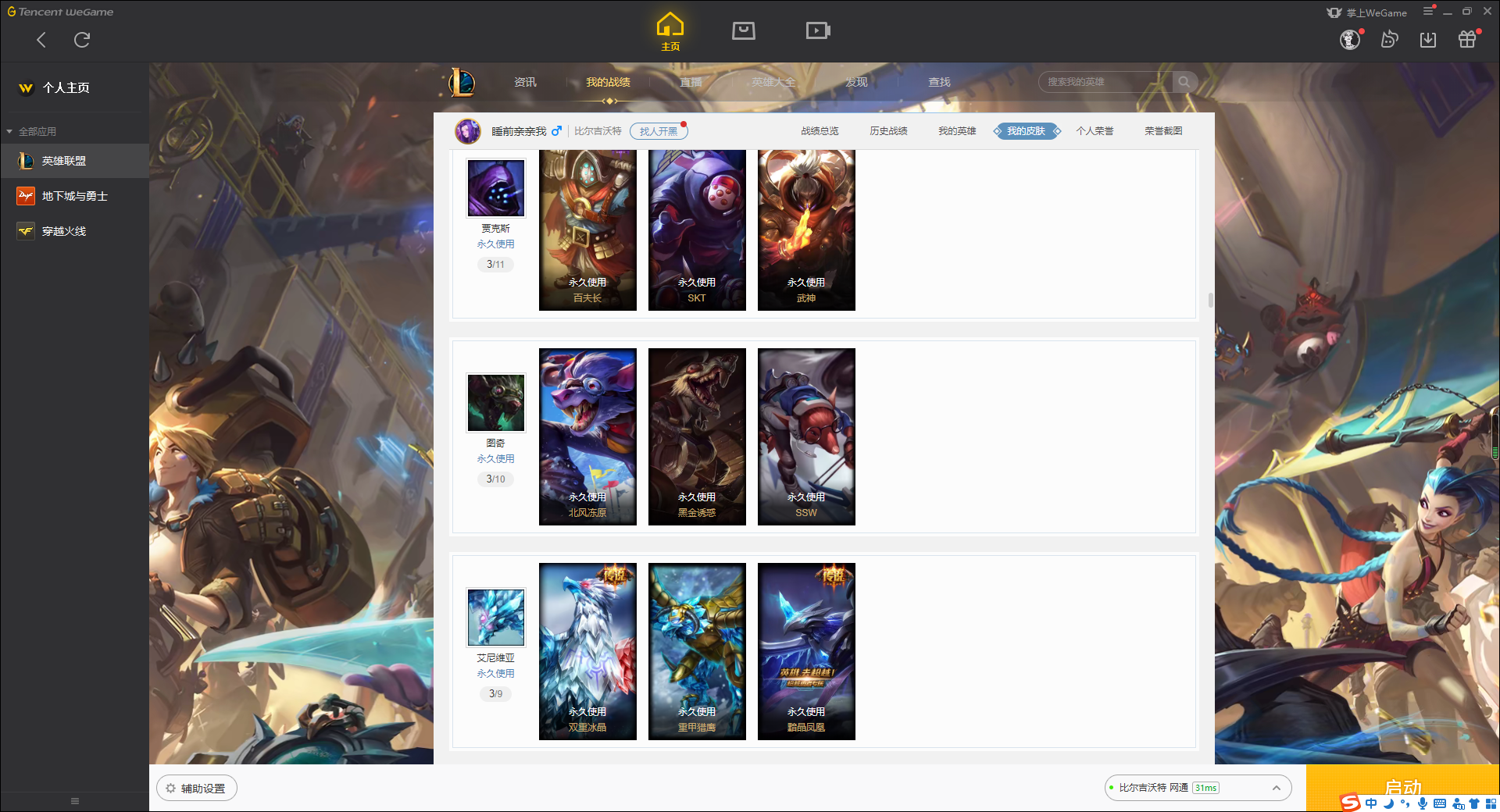Click the 3/11 skin count badge
Screen dimensions: 1500x812
(495, 265)
